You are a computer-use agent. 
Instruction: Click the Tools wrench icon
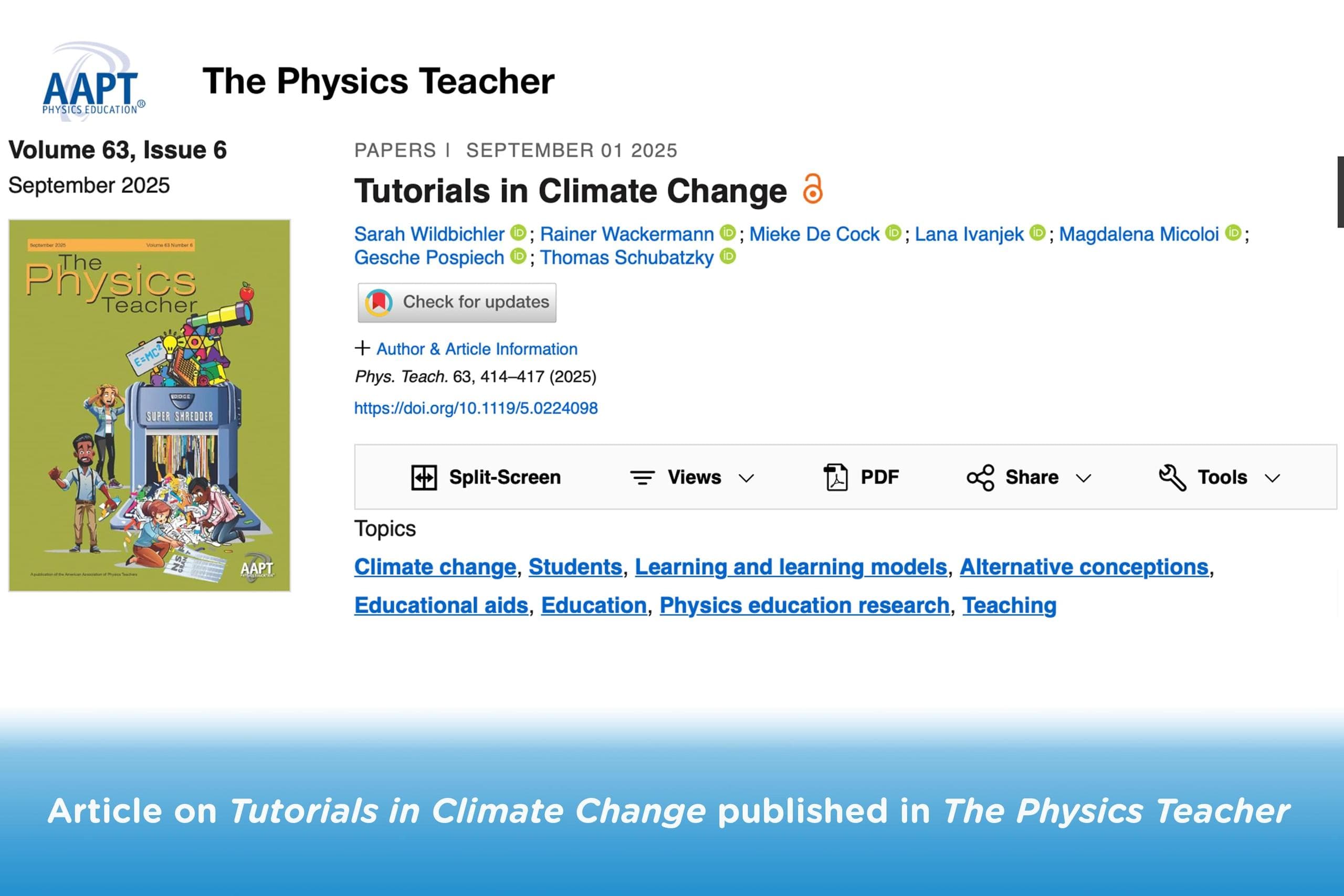tap(1172, 477)
